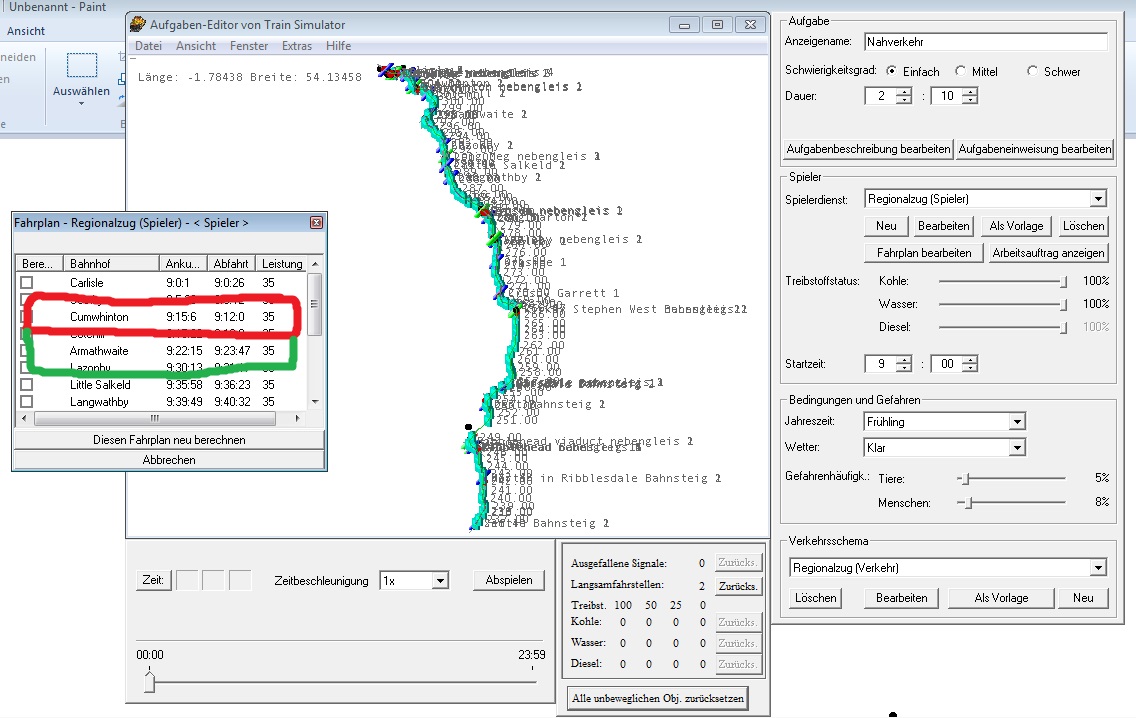Screen dimensions: 1136x718
Task: Expand the Spielerdienst dropdown
Action: tap(1098, 199)
